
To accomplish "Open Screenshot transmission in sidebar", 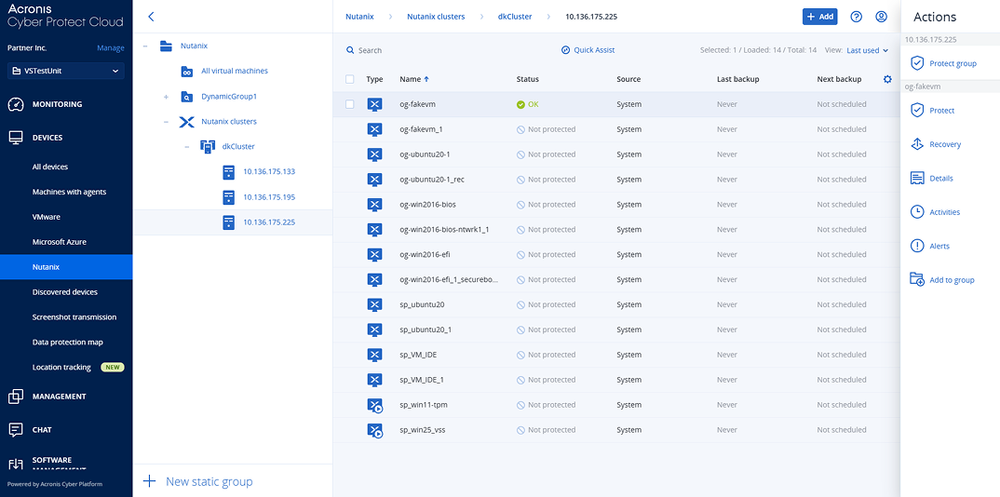I will (x=74, y=317).
